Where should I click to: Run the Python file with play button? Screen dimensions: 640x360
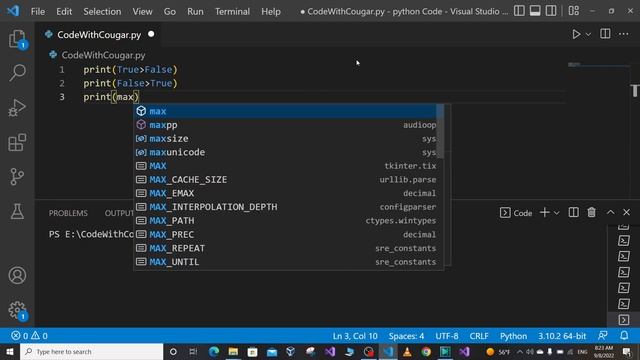[x=576, y=34]
